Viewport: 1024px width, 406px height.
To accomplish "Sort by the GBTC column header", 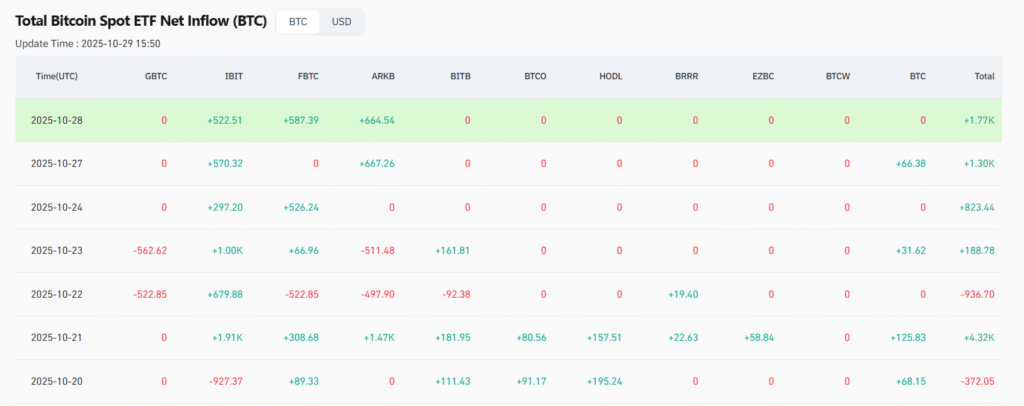I will 155,76.
